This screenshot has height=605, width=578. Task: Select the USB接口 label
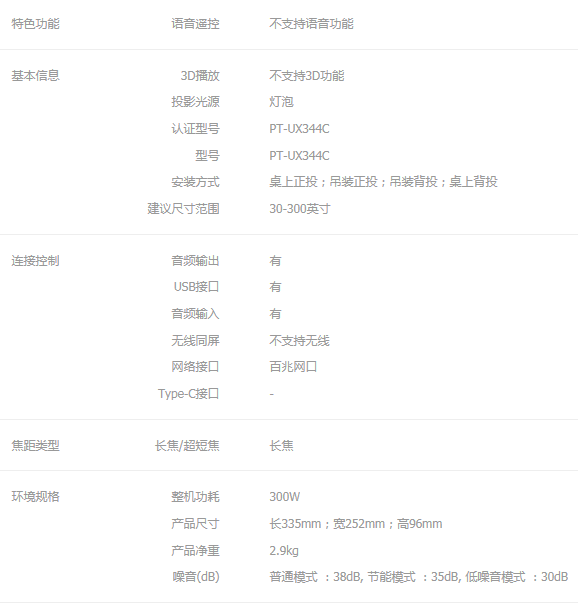(196, 287)
